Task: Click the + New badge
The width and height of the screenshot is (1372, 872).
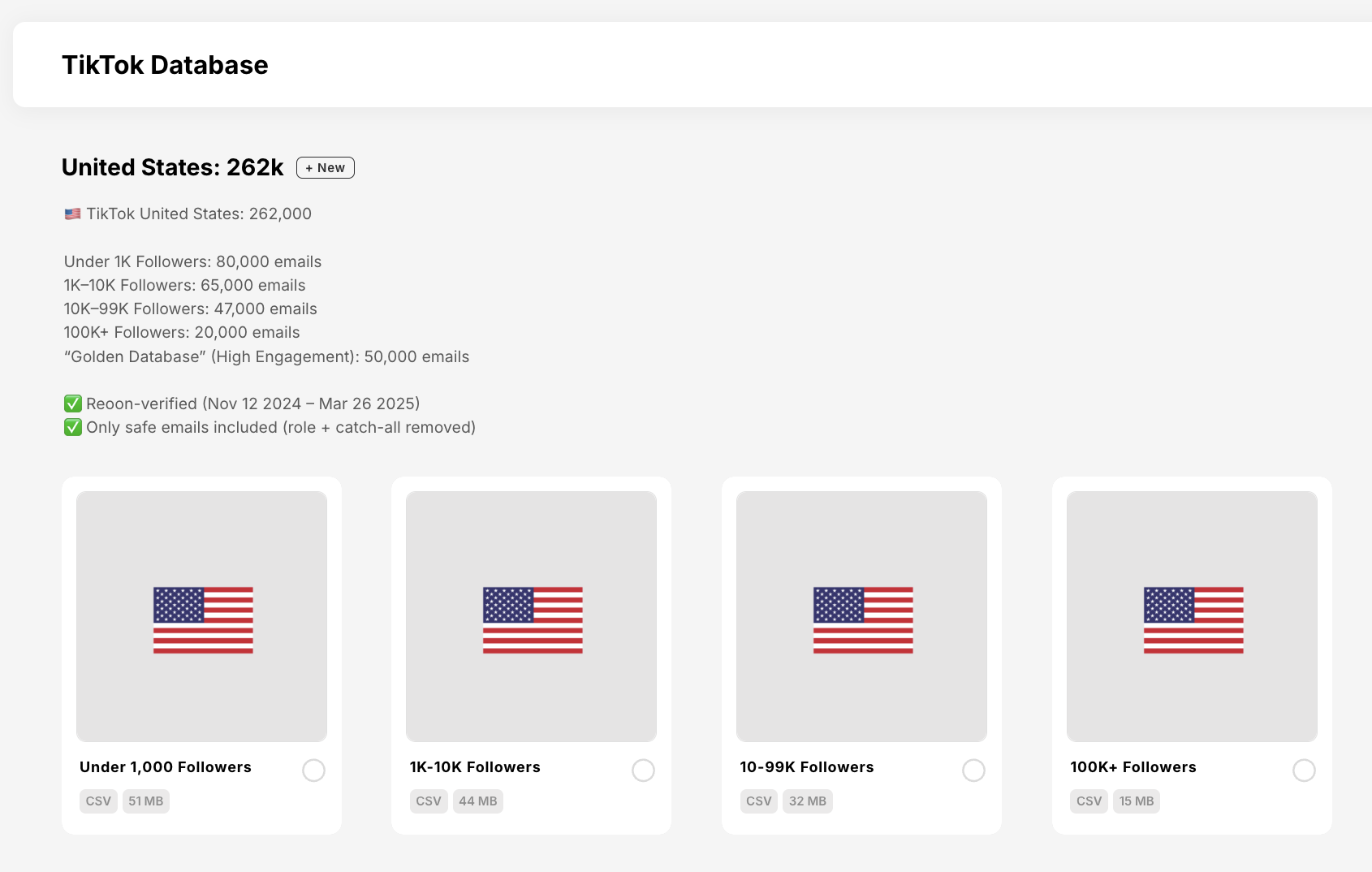Action: [x=326, y=168]
